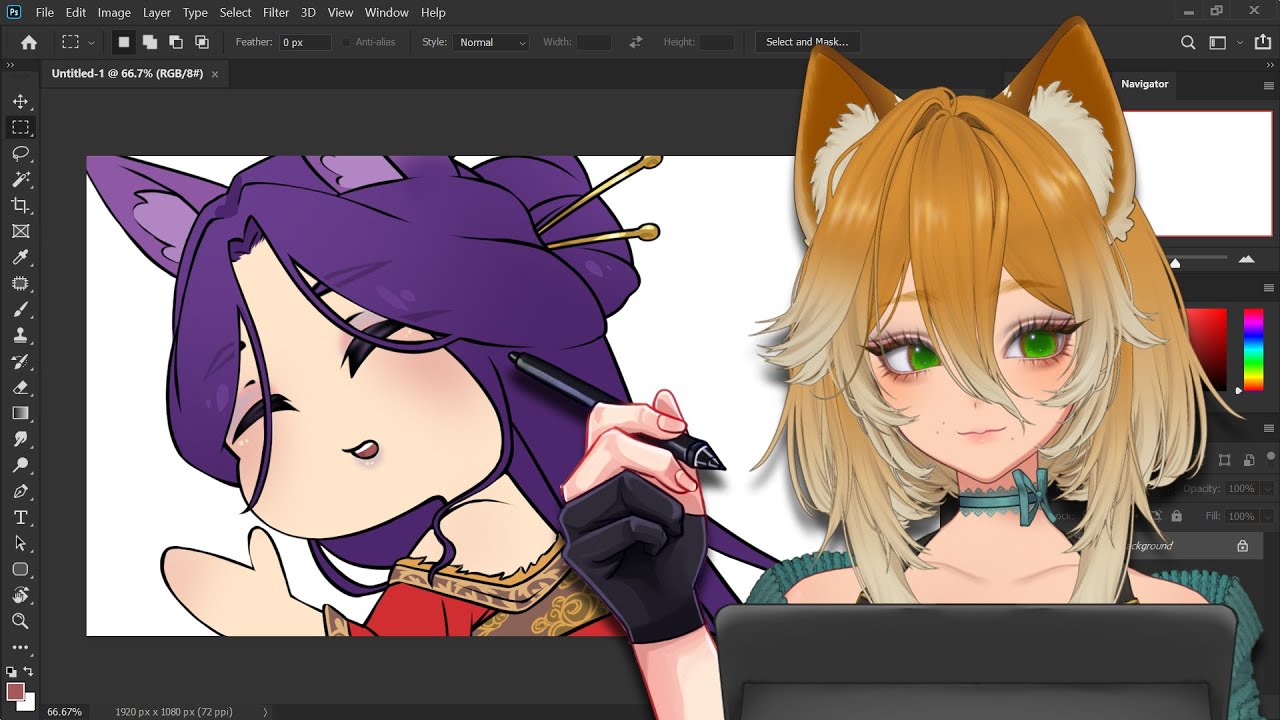Click the foreground color swatch
The image size is (1280, 720).
(15, 692)
